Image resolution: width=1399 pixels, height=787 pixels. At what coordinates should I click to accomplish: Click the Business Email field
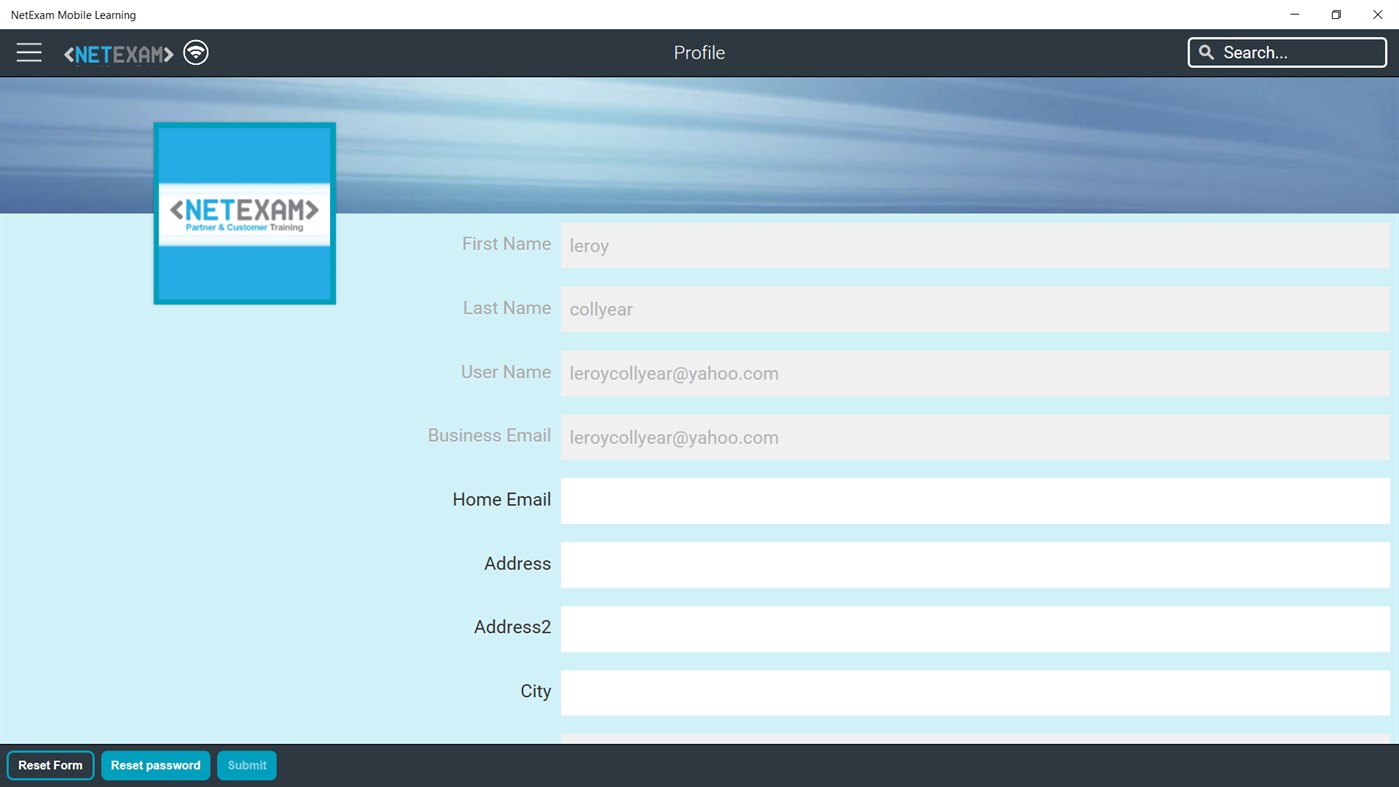point(975,437)
